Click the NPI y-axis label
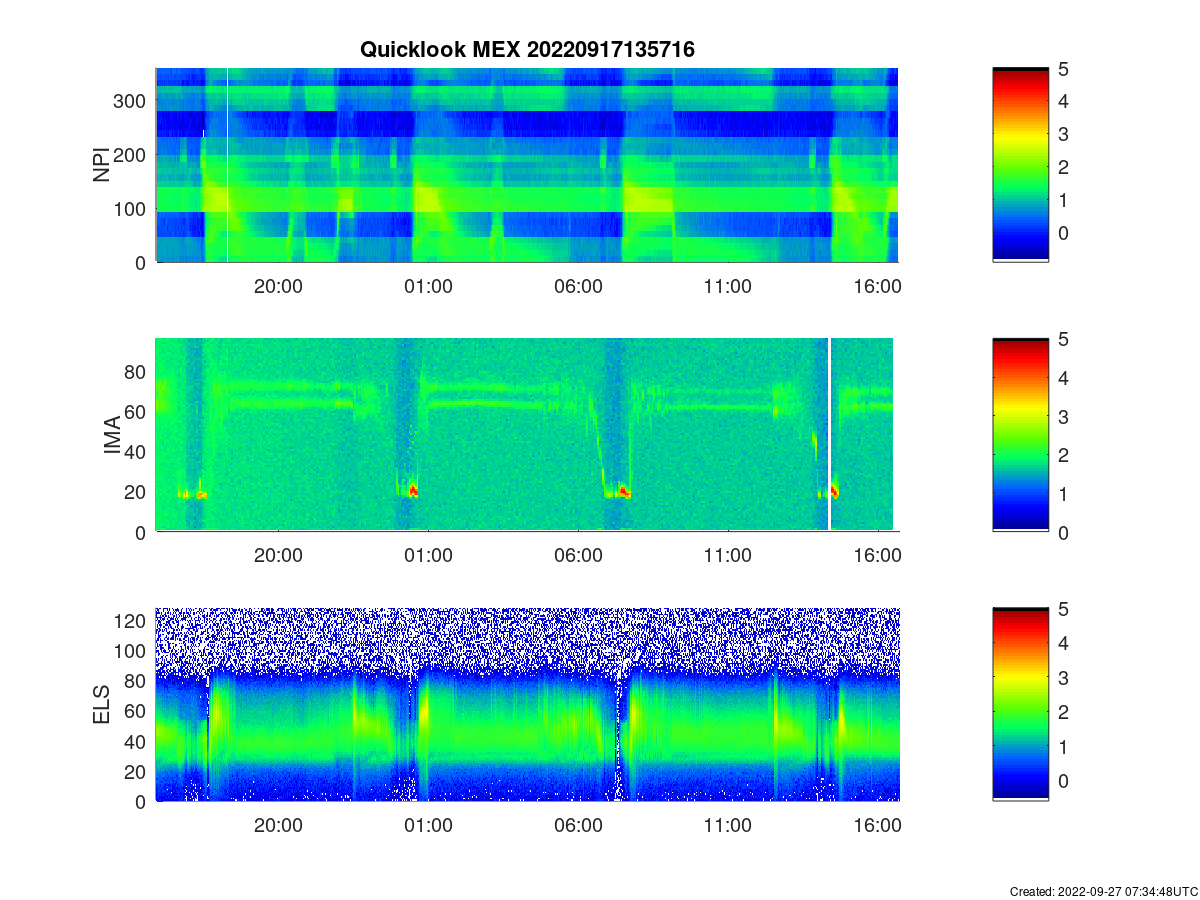Viewport: 1200px width, 900px height. pyautogui.click(x=101, y=165)
